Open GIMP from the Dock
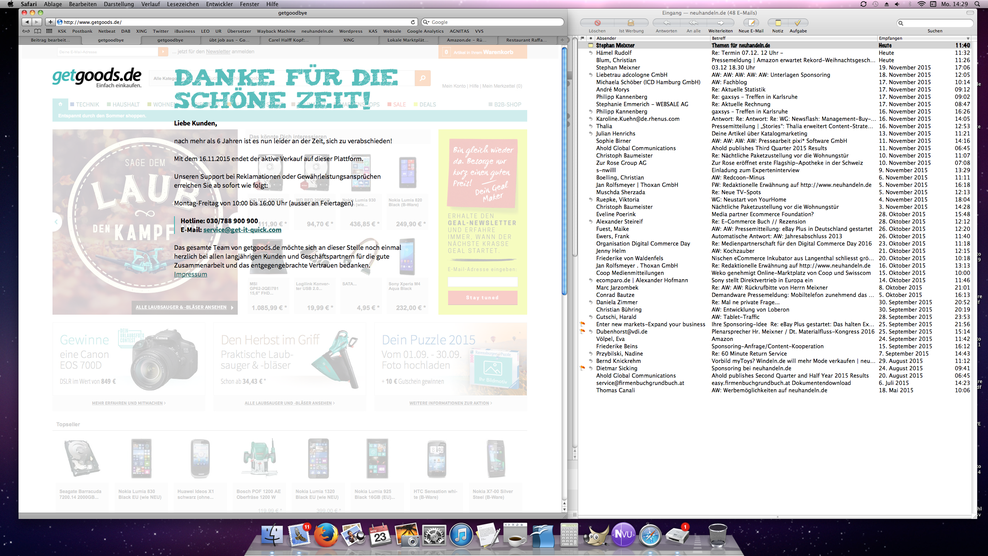Image resolution: width=988 pixels, height=556 pixels. point(596,536)
